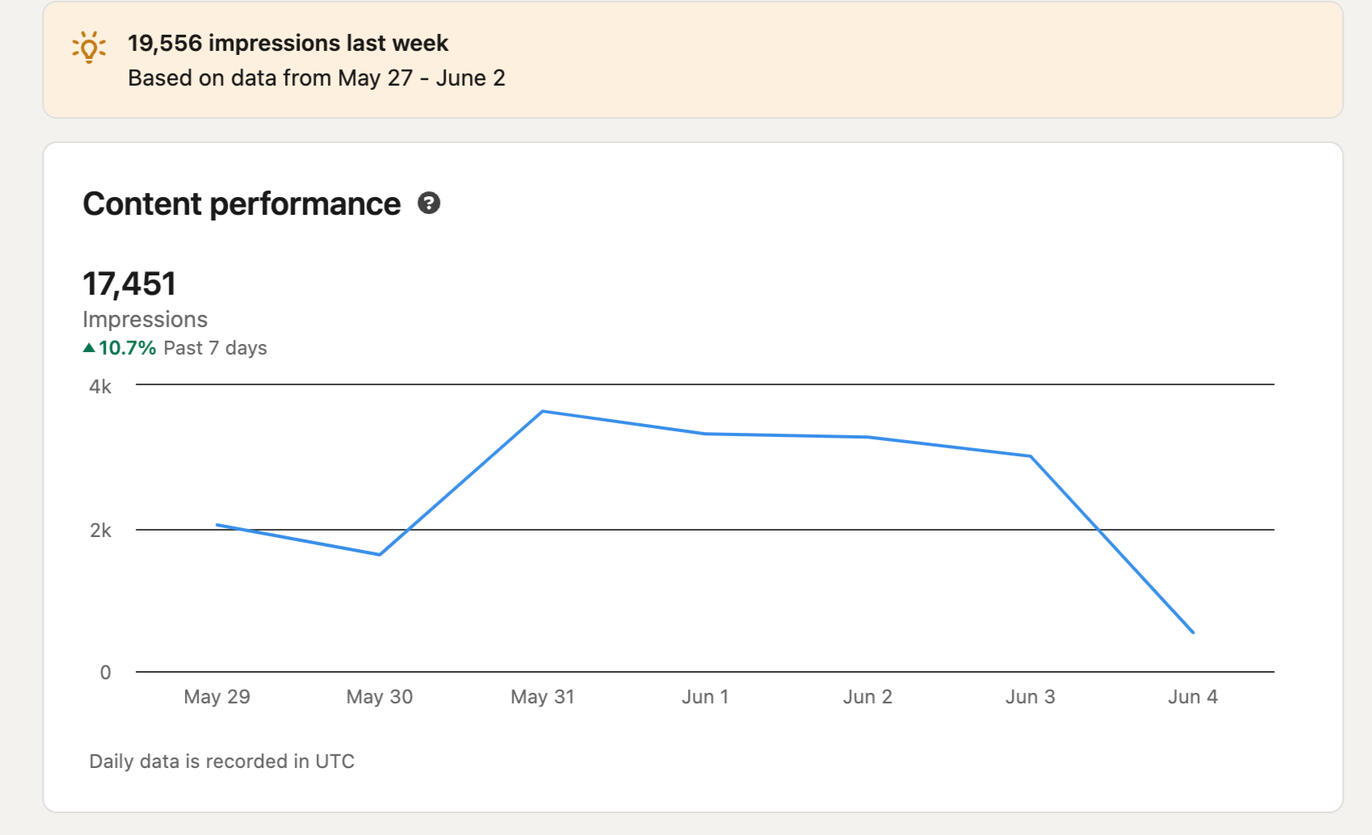Open the Content performance help question mark
Viewport: 1372px width, 835px height.
(429, 203)
